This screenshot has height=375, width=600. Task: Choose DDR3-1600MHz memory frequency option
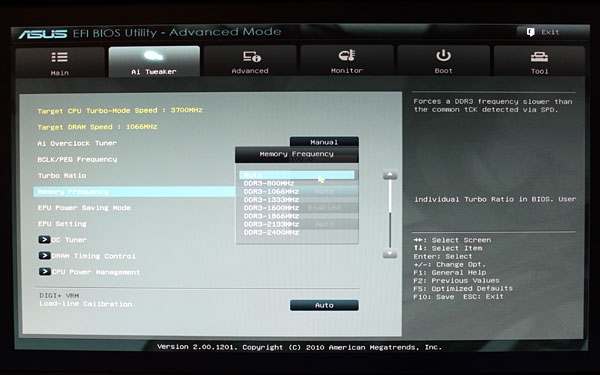coord(271,208)
